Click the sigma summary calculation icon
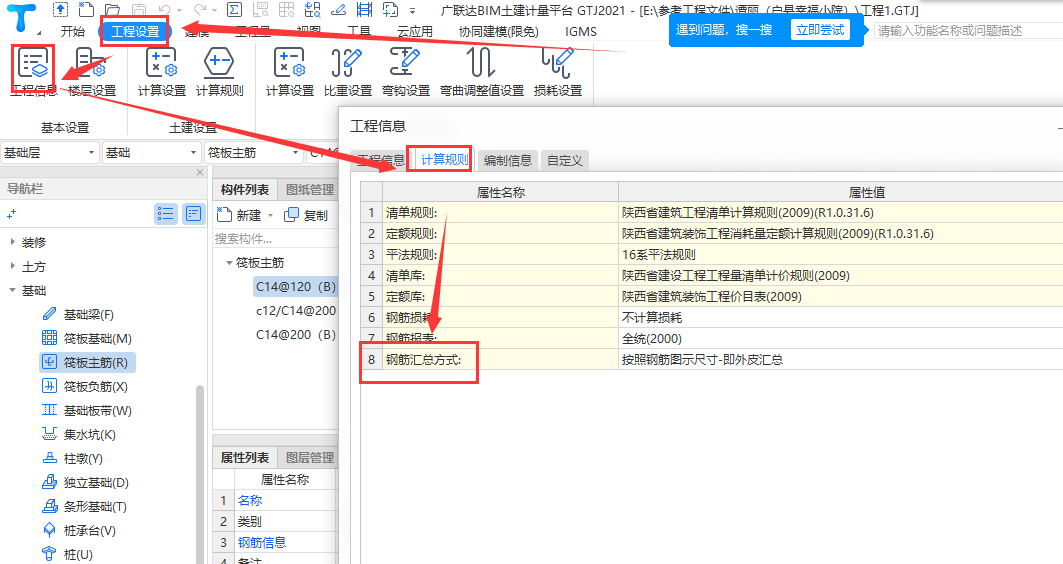Viewport: 1063px width, 564px height. tap(235, 9)
